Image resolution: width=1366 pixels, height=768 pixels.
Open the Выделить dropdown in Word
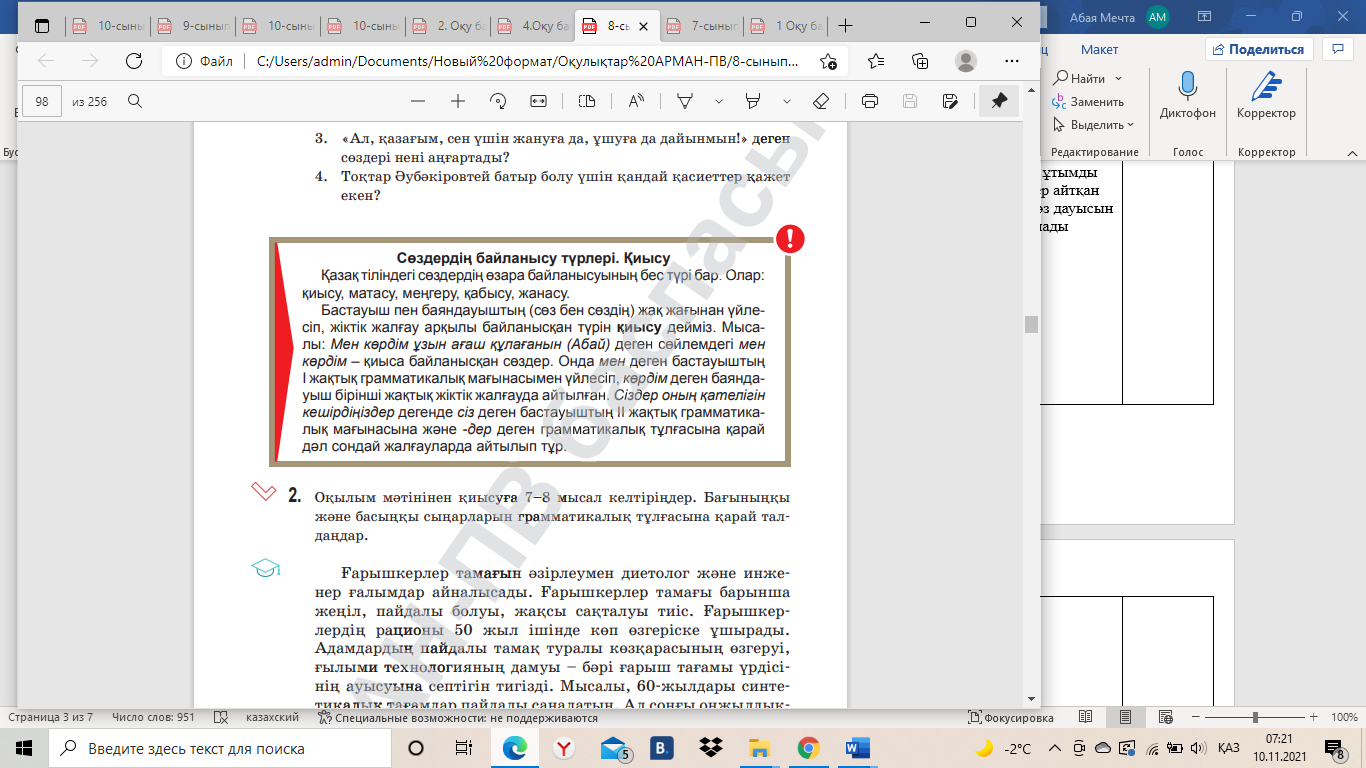click(1097, 125)
